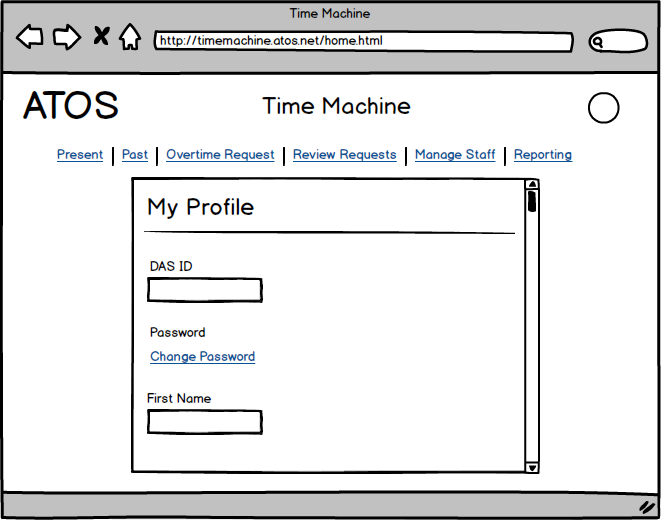Go to Overtime Request page

(x=220, y=155)
